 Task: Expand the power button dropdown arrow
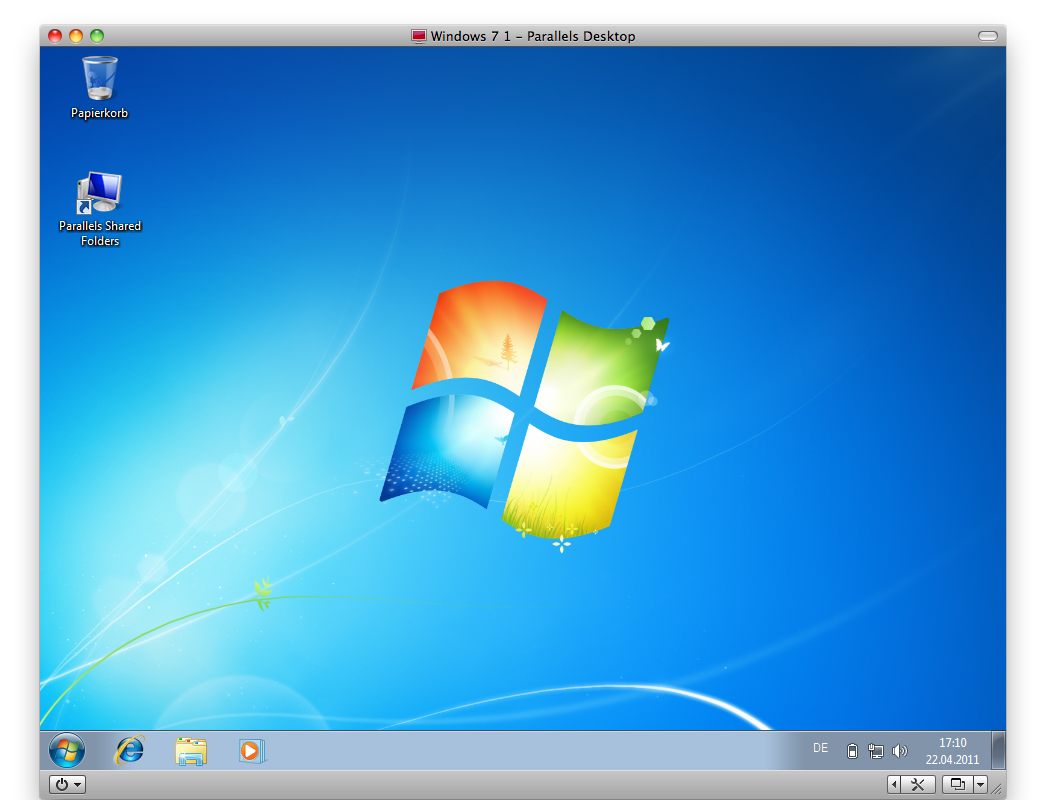[77, 784]
